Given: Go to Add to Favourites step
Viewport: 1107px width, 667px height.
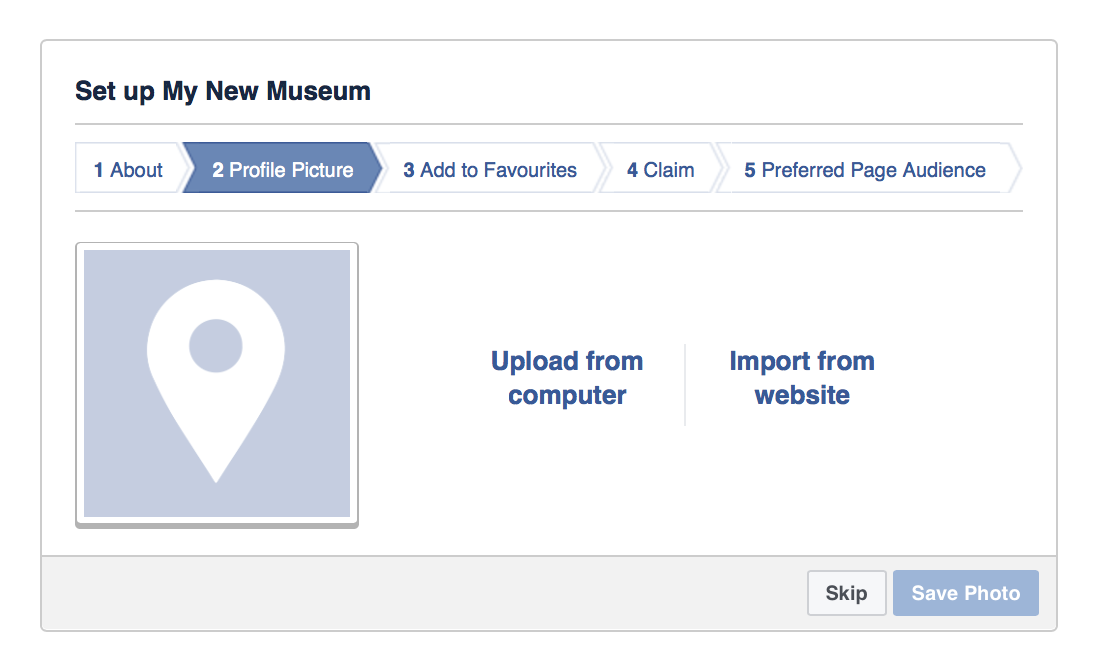Looking at the screenshot, I should pyautogui.click(x=489, y=168).
